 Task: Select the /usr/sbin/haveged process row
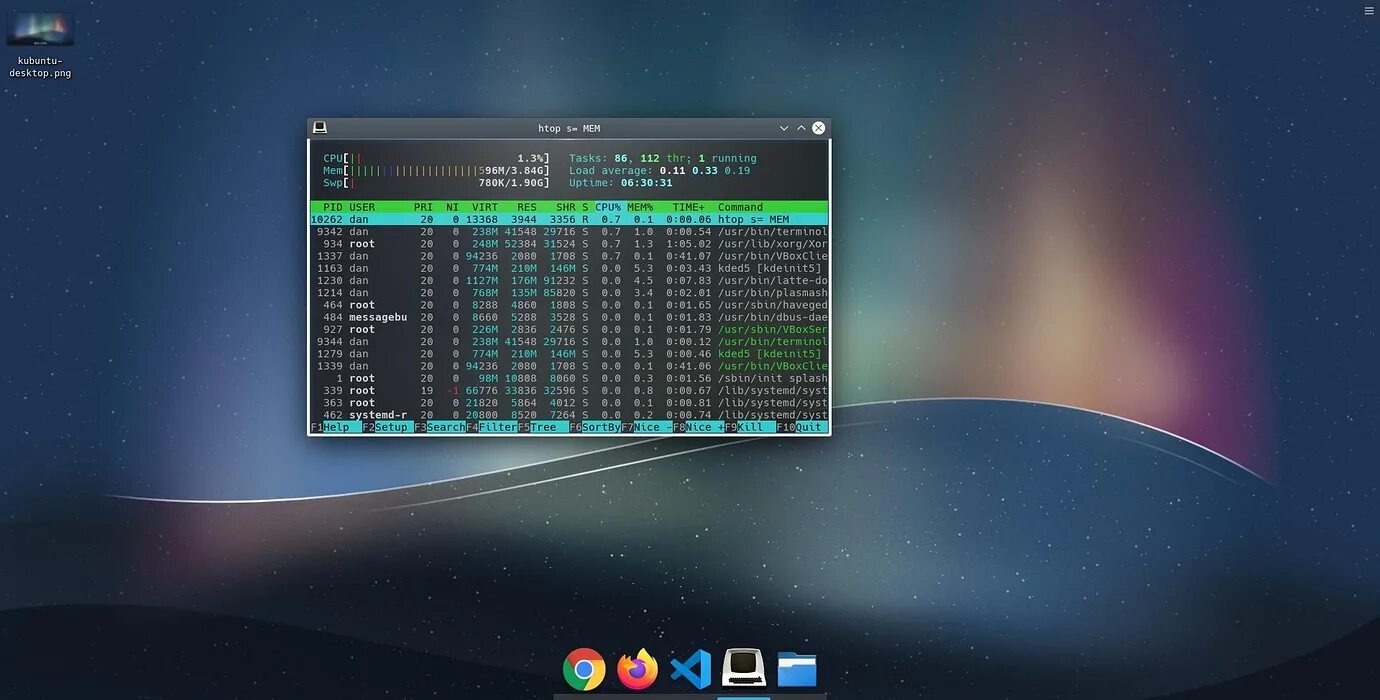[569, 305]
